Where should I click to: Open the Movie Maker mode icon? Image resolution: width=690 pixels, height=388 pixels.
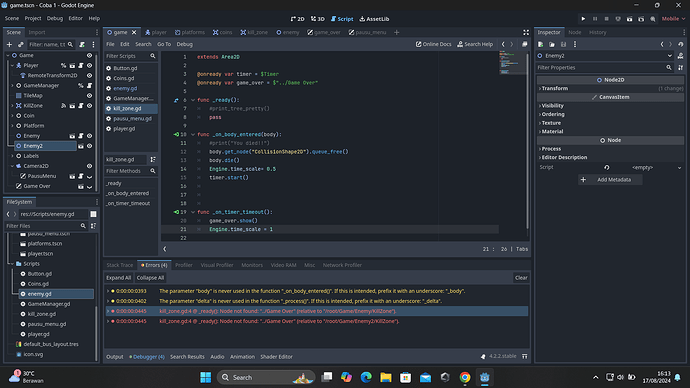[653, 19]
